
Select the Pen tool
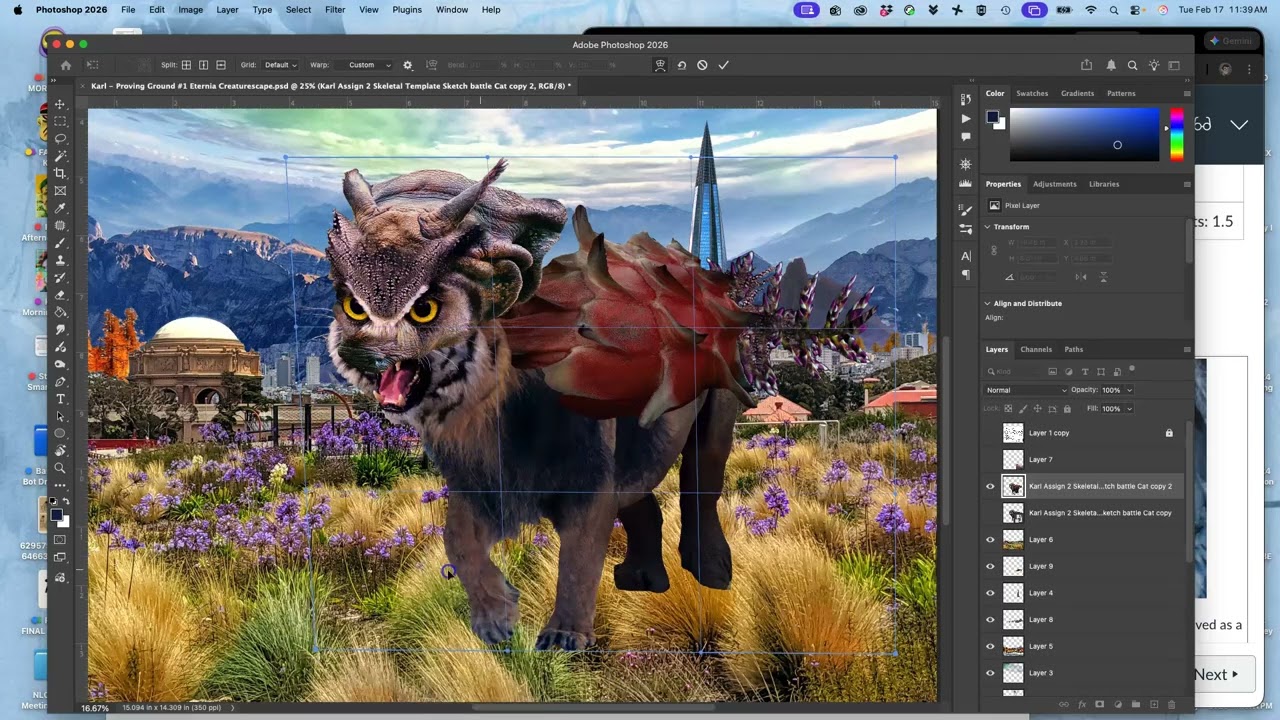click(60, 381)
